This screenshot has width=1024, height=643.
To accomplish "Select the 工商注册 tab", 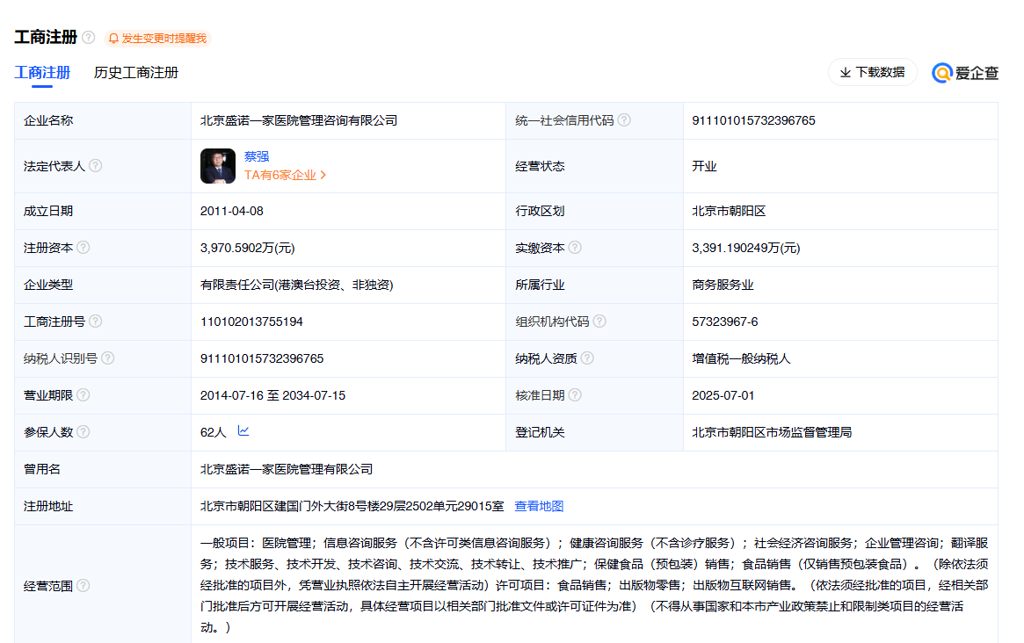I will pyautogui.click(x=40, y=73).
